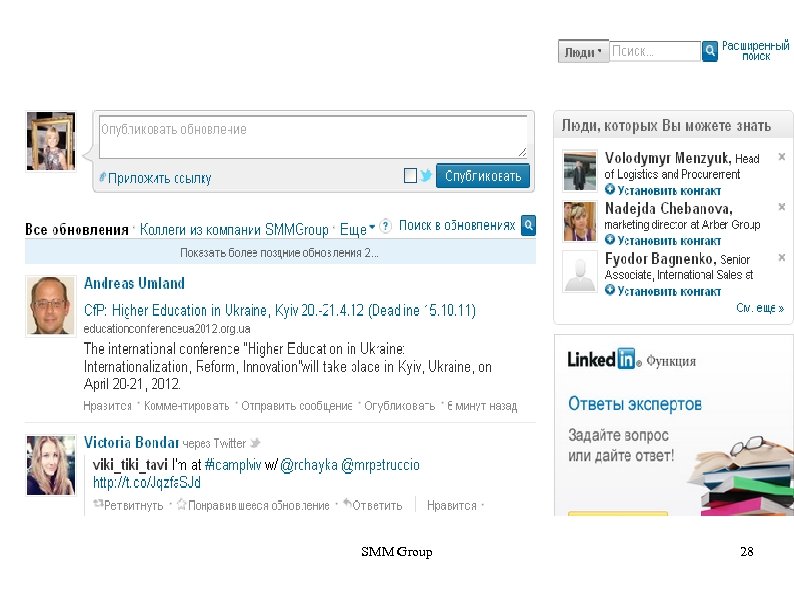This screenshot has height=595, width=794.
Task: Select the Все обновления tab
Action: 76,229
